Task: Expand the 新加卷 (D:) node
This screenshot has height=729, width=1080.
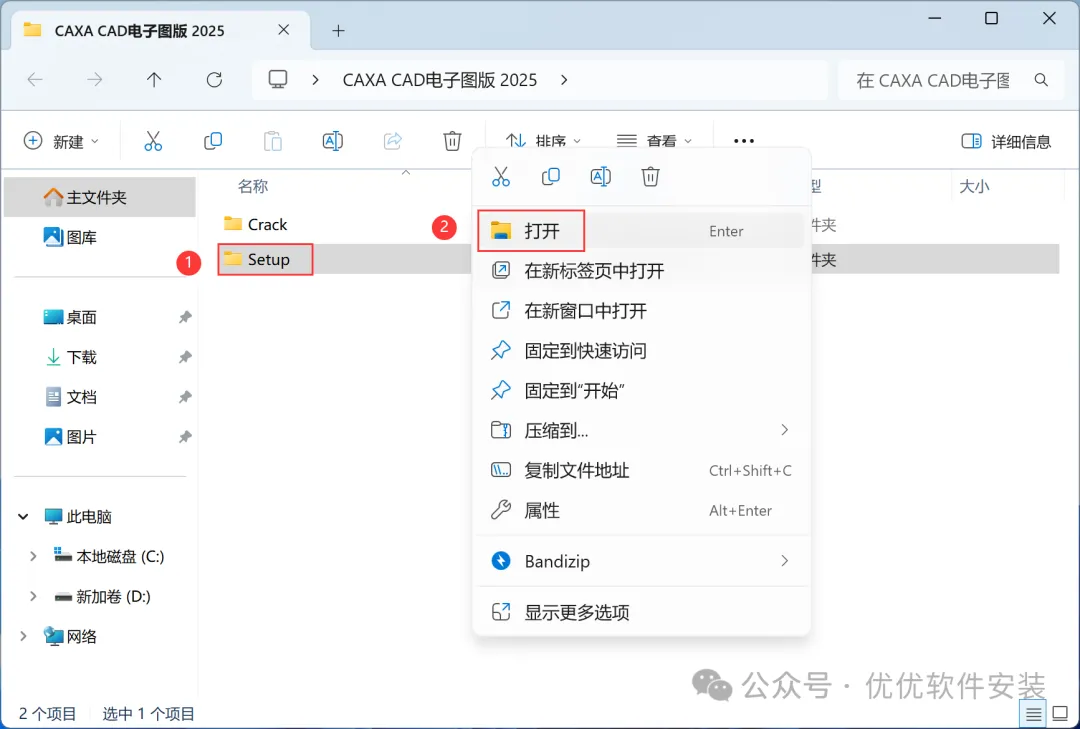Action: (32, 596)
